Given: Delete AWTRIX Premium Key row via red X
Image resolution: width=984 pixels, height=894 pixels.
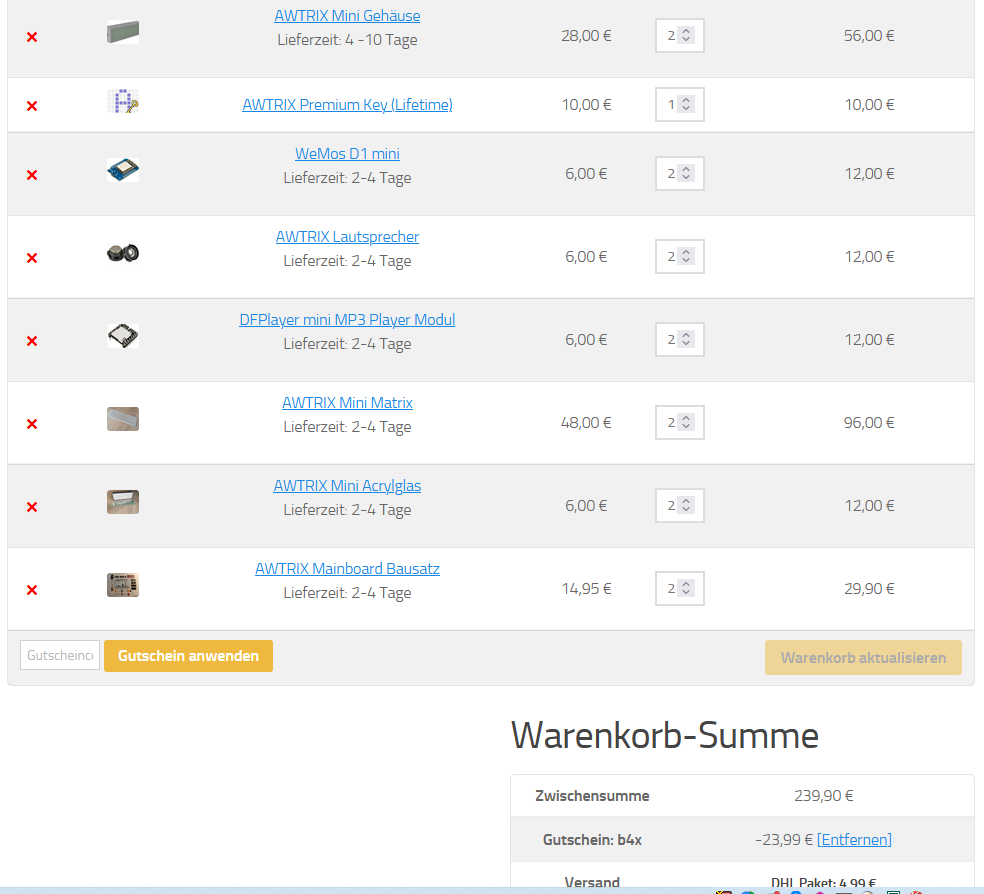Looking at the screenshot, I should (32, 106).
